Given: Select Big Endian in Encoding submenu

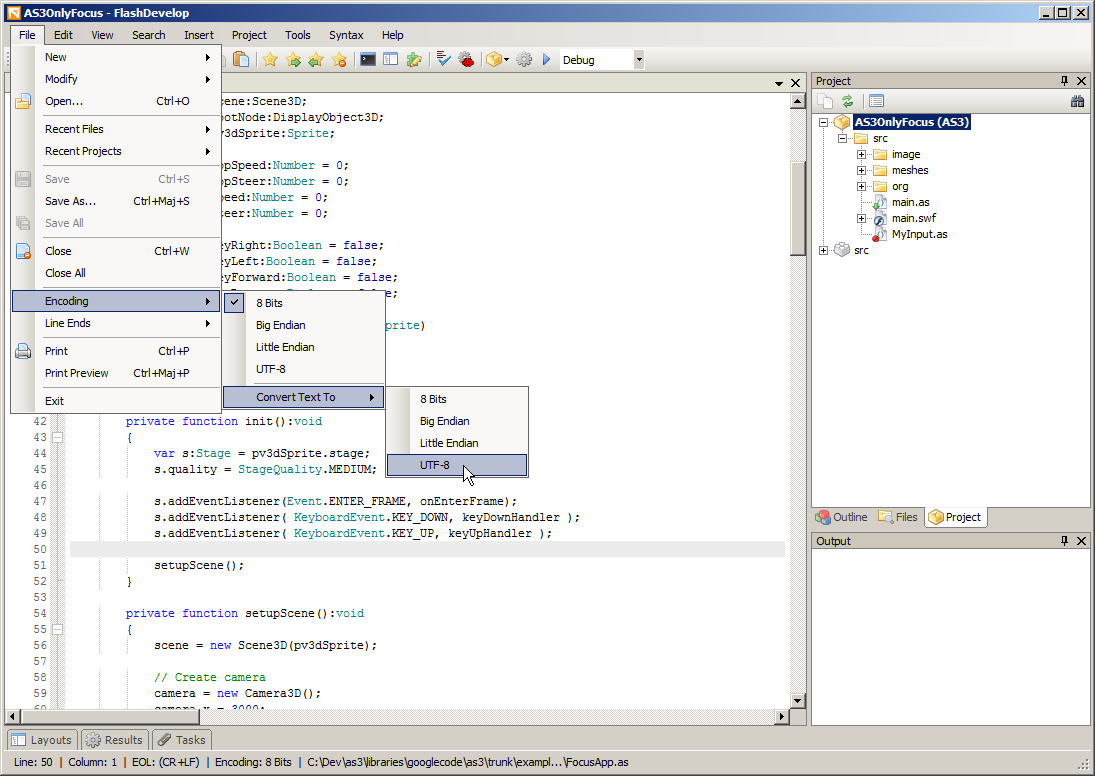Looking at the screenshot, I should [304, 325].
